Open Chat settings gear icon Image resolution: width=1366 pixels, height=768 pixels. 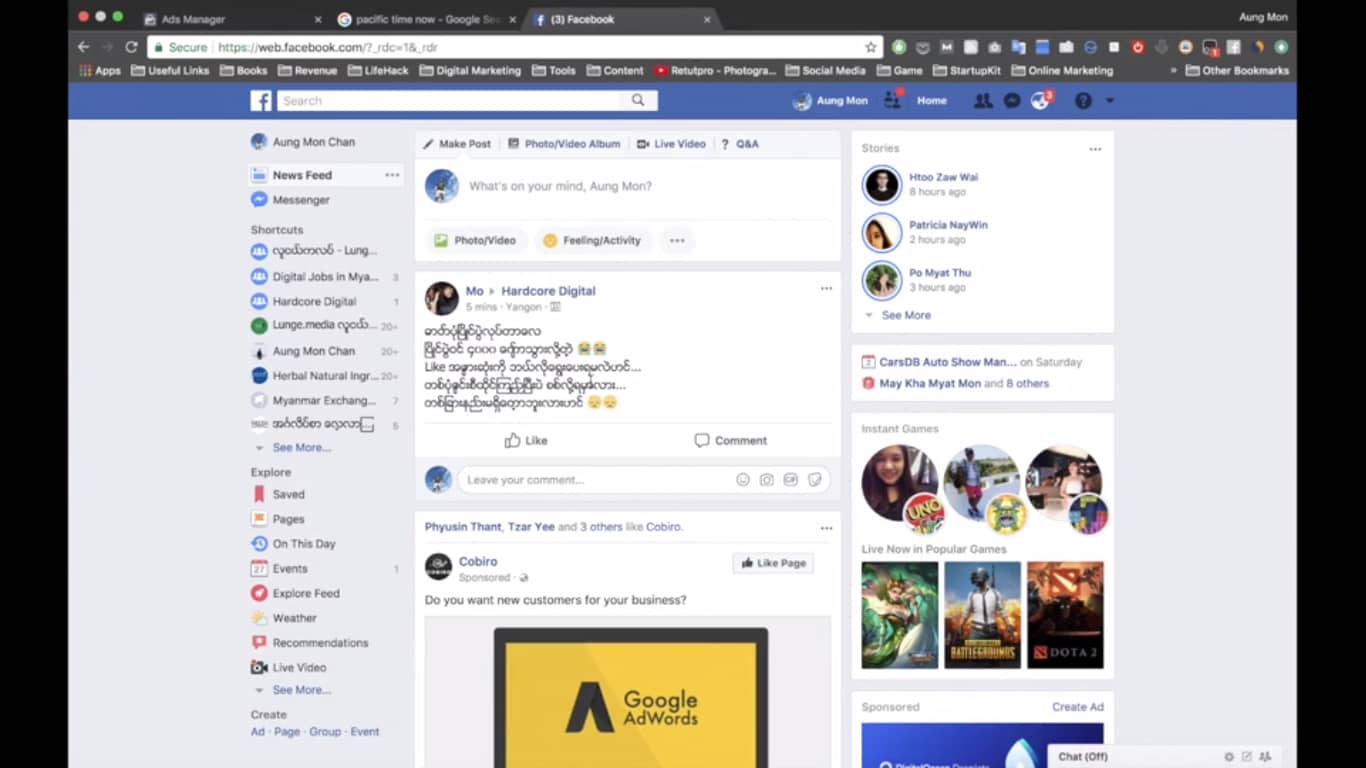click(x=1229, y=757)
